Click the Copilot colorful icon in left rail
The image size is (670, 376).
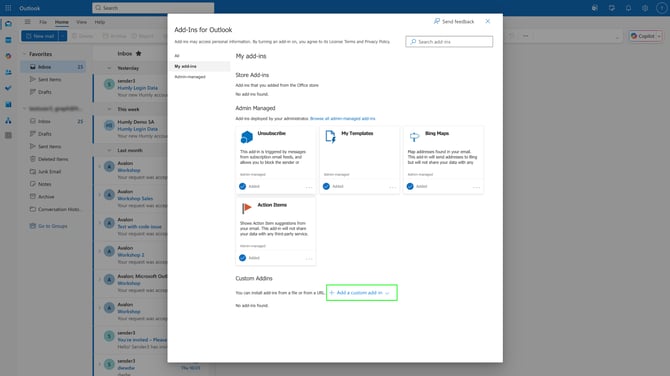pyautogui.click(x=8, y=56)
